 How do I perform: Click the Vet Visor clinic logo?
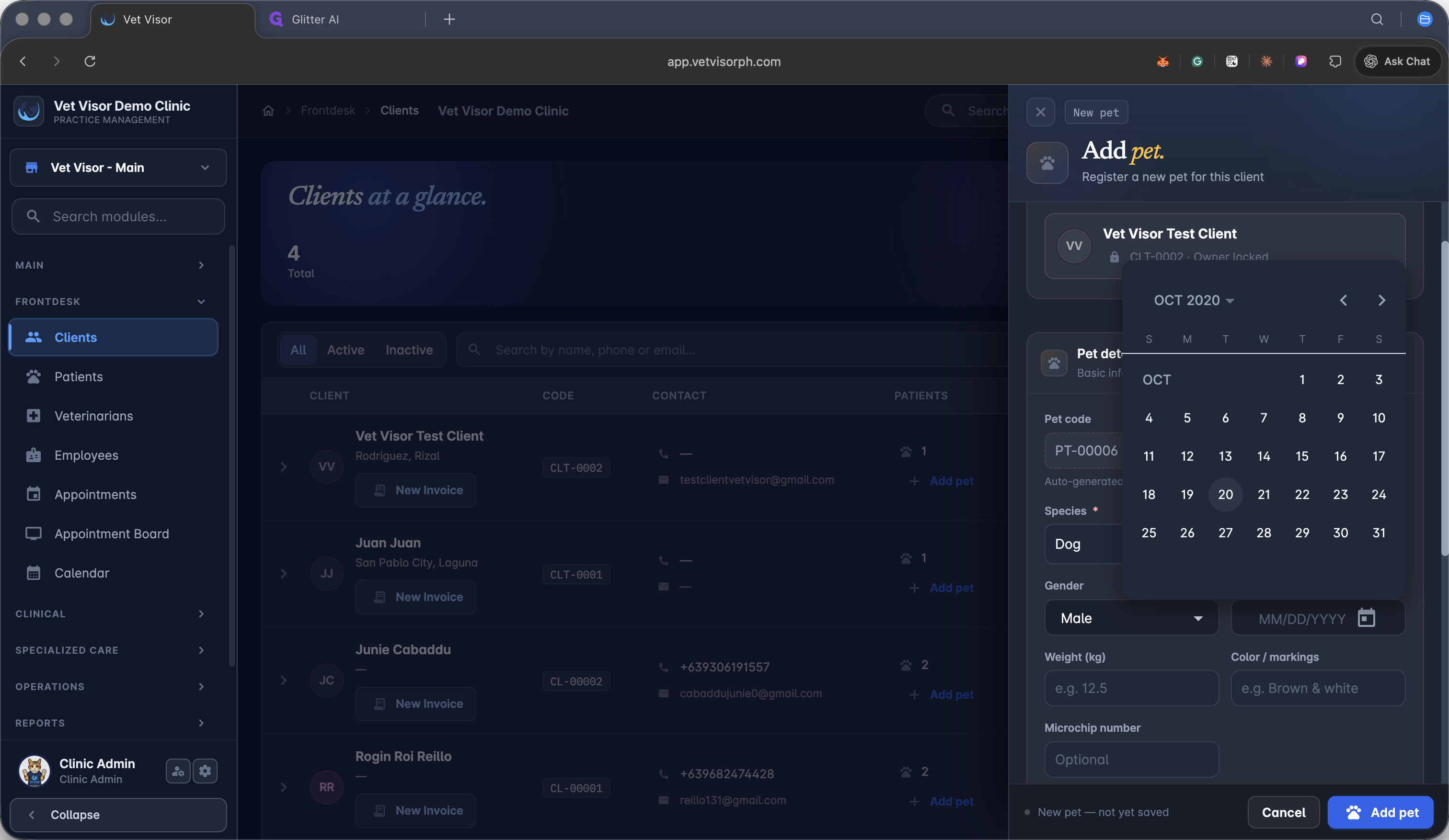point(29,112)
